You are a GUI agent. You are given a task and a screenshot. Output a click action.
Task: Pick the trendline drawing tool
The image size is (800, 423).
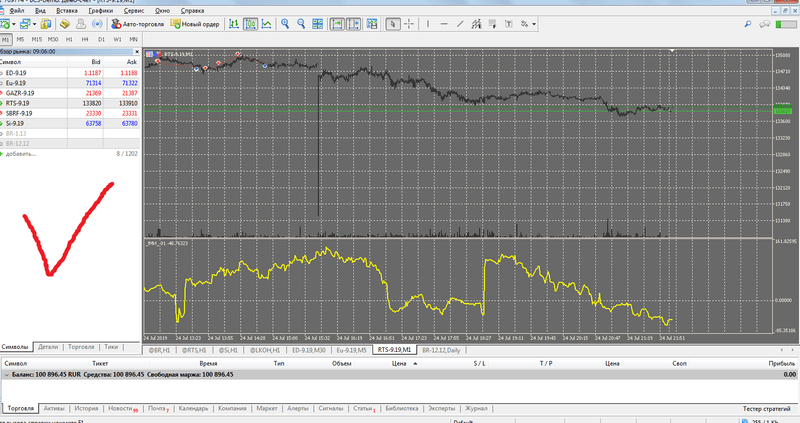[x=460, y=24]
